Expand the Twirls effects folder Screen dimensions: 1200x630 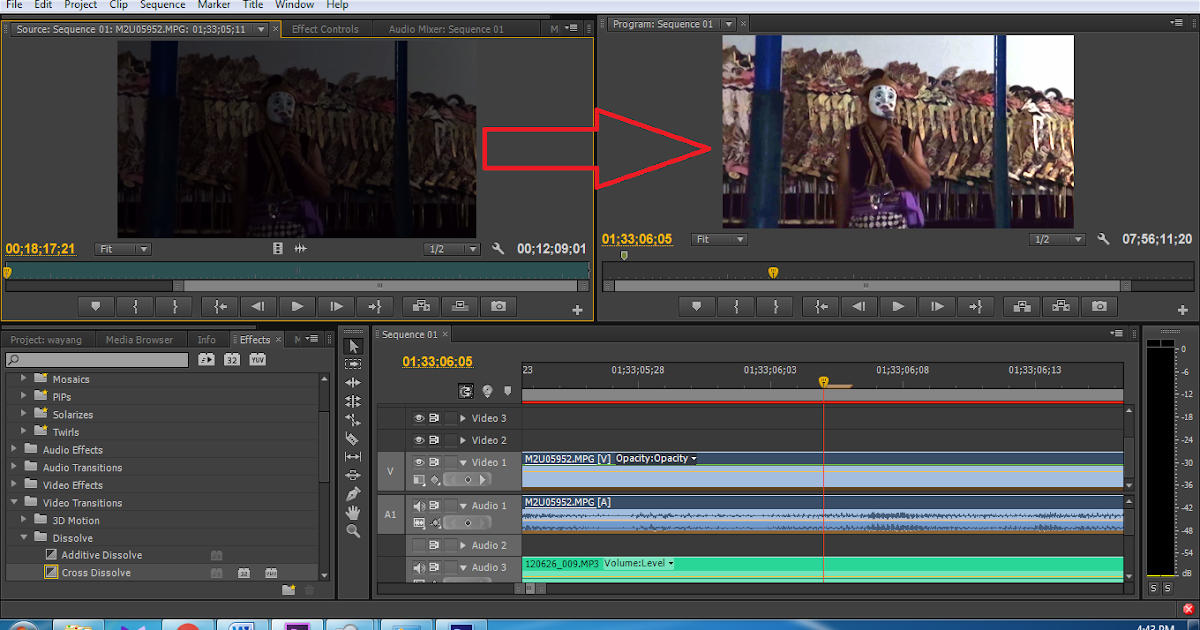coord(24,431)
